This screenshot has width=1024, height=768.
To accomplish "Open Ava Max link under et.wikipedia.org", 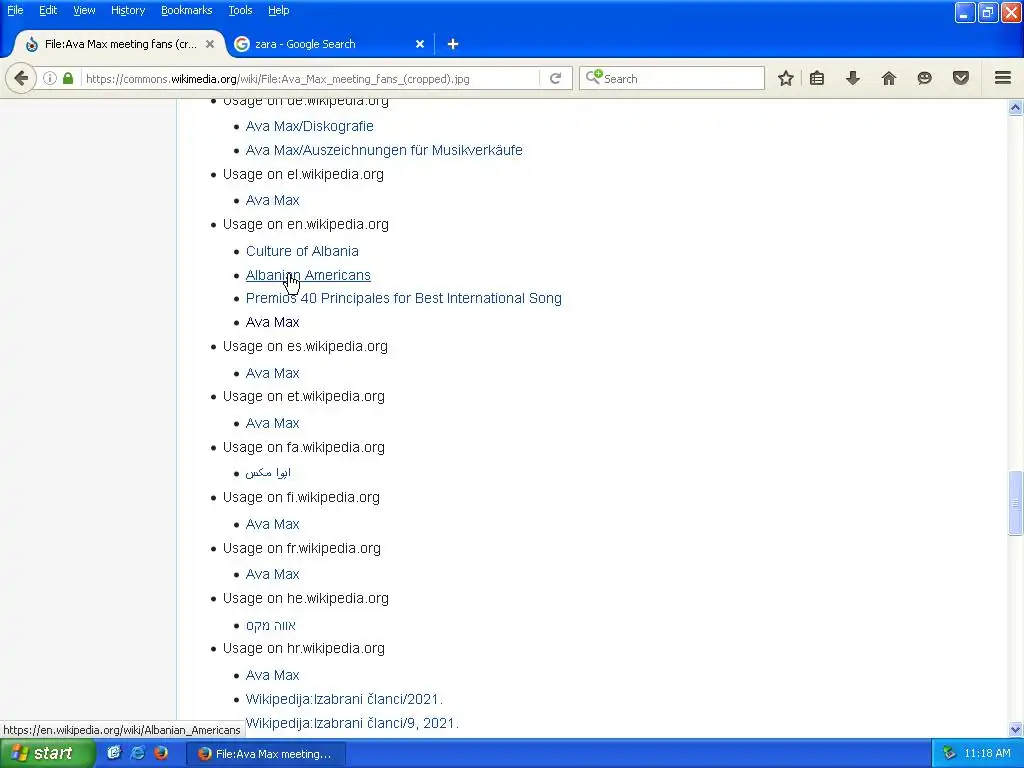I will [x=272, y=424].
